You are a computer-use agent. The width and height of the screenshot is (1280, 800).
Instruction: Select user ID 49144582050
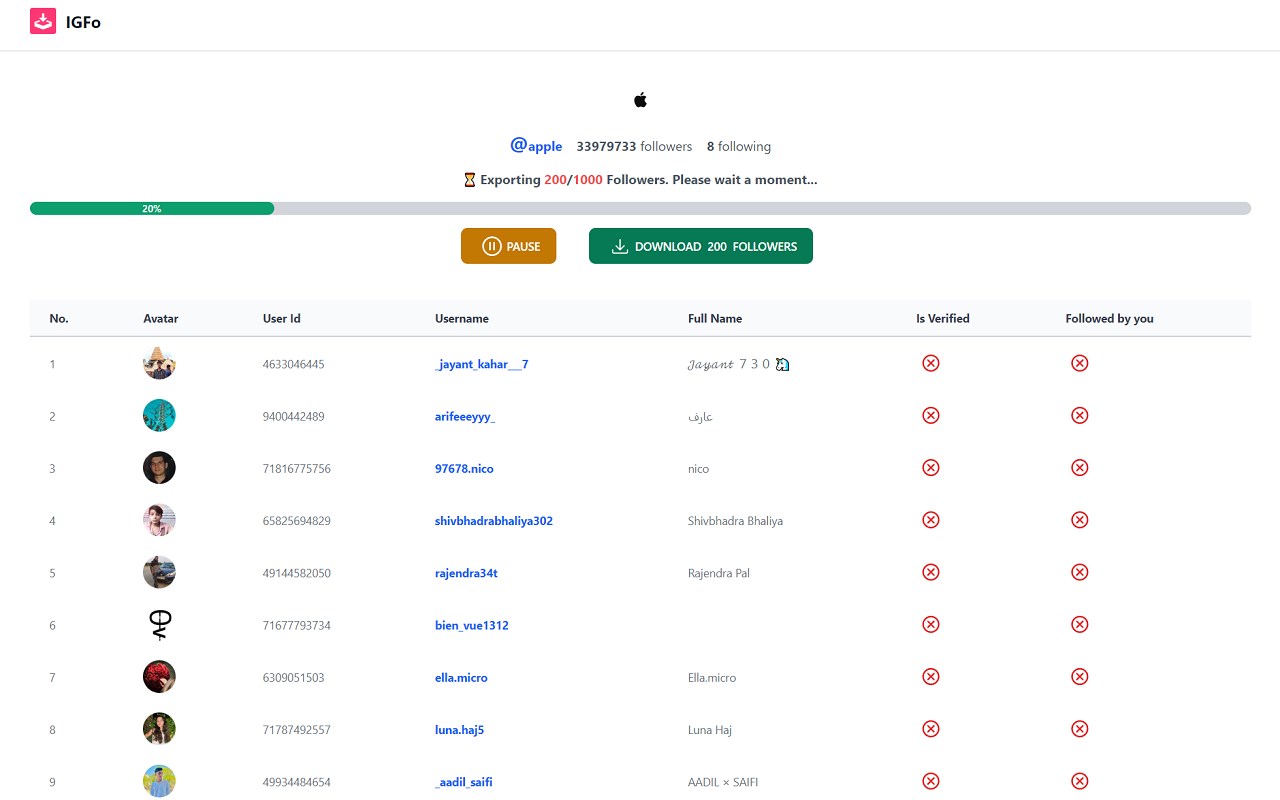[x=297, y=573]
